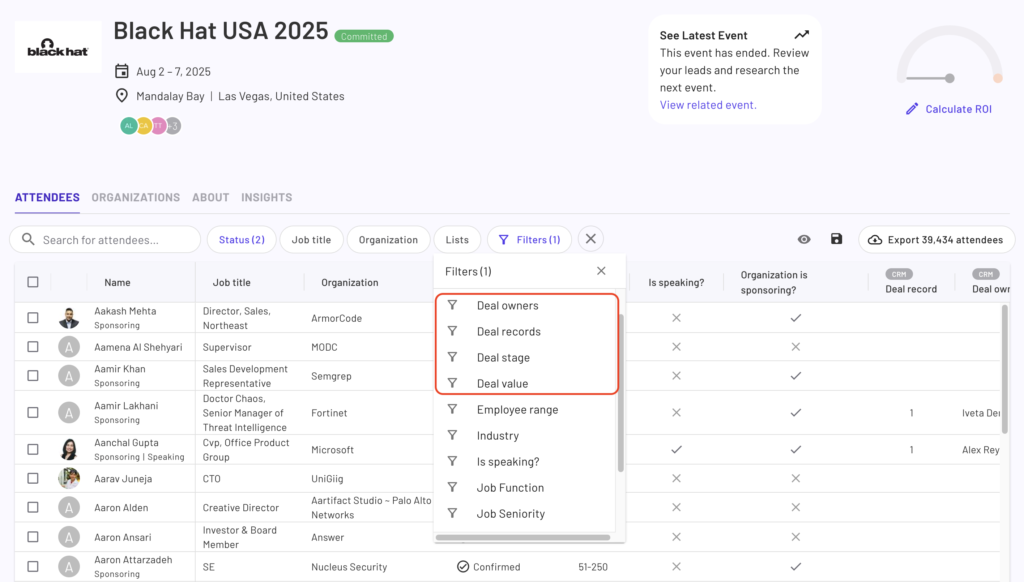Switch to the ORGANIZATIONS tab
Screen dimensions: 1024x582
(135, 197)
